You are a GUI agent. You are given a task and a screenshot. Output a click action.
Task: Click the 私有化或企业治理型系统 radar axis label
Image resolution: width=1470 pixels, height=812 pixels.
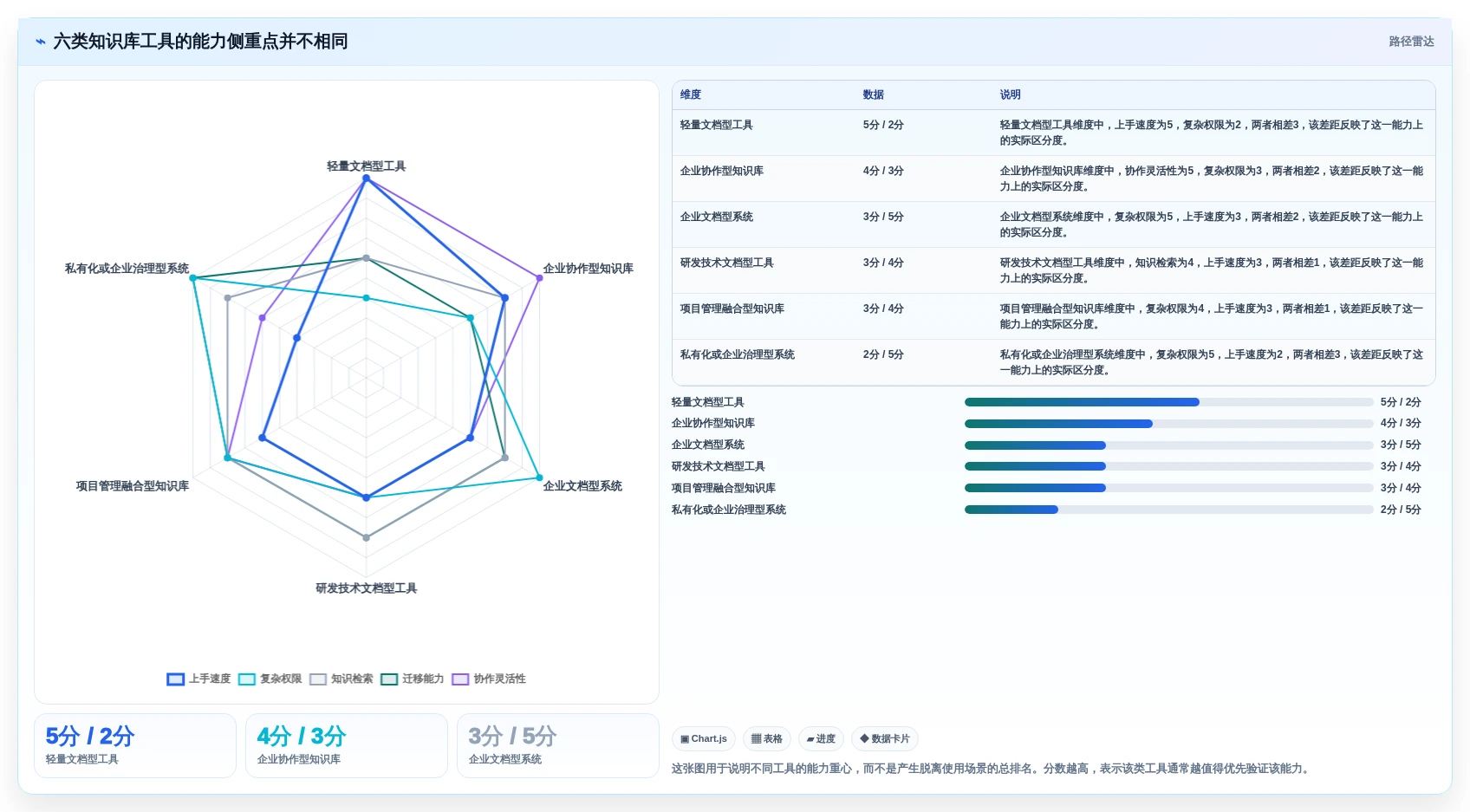click(127, 269)
